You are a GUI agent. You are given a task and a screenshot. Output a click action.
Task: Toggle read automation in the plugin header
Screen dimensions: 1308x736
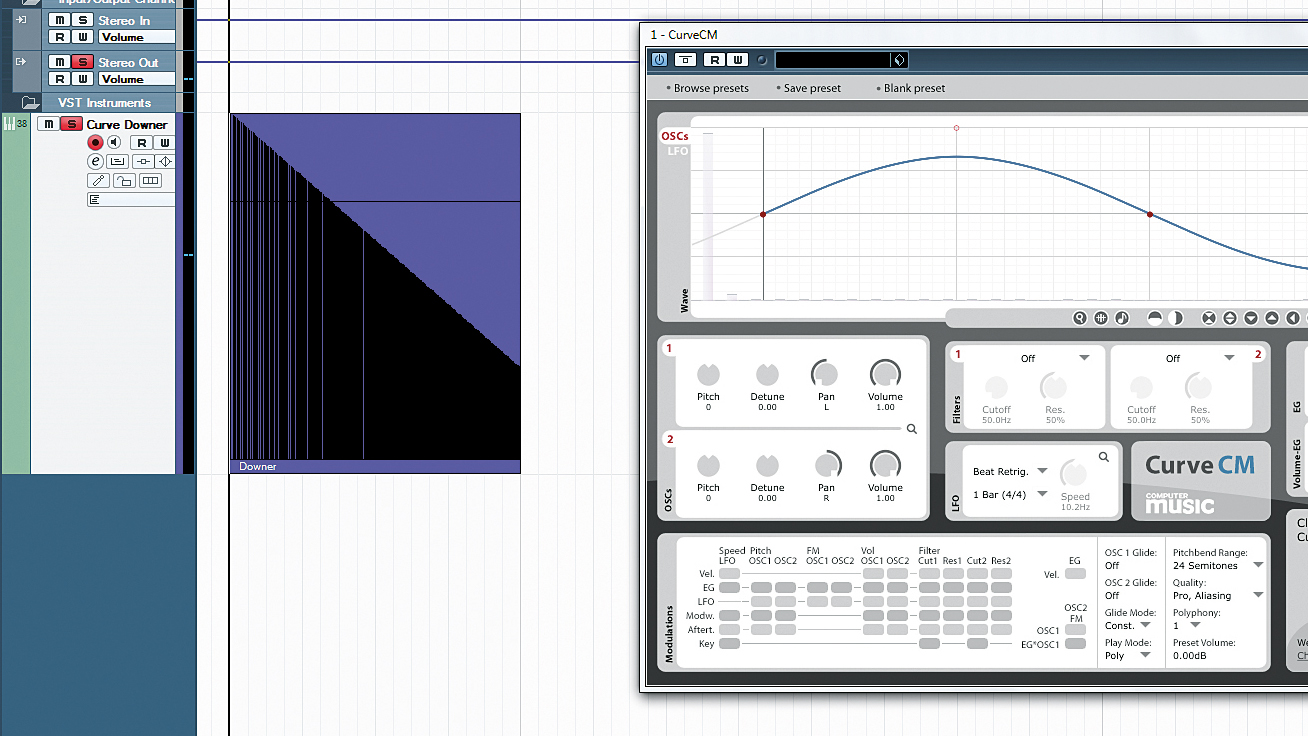tap(714, 60)
